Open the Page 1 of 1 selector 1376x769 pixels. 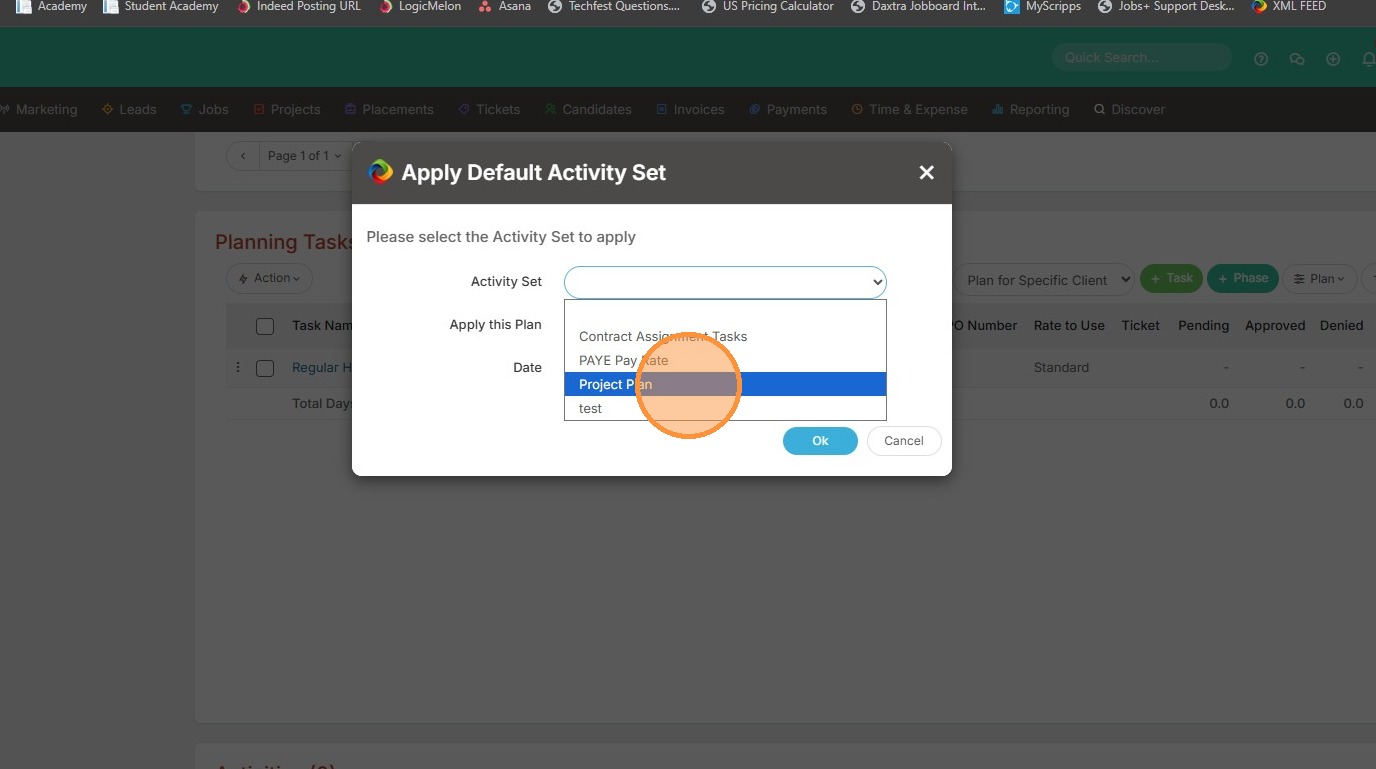click(304, 156)
